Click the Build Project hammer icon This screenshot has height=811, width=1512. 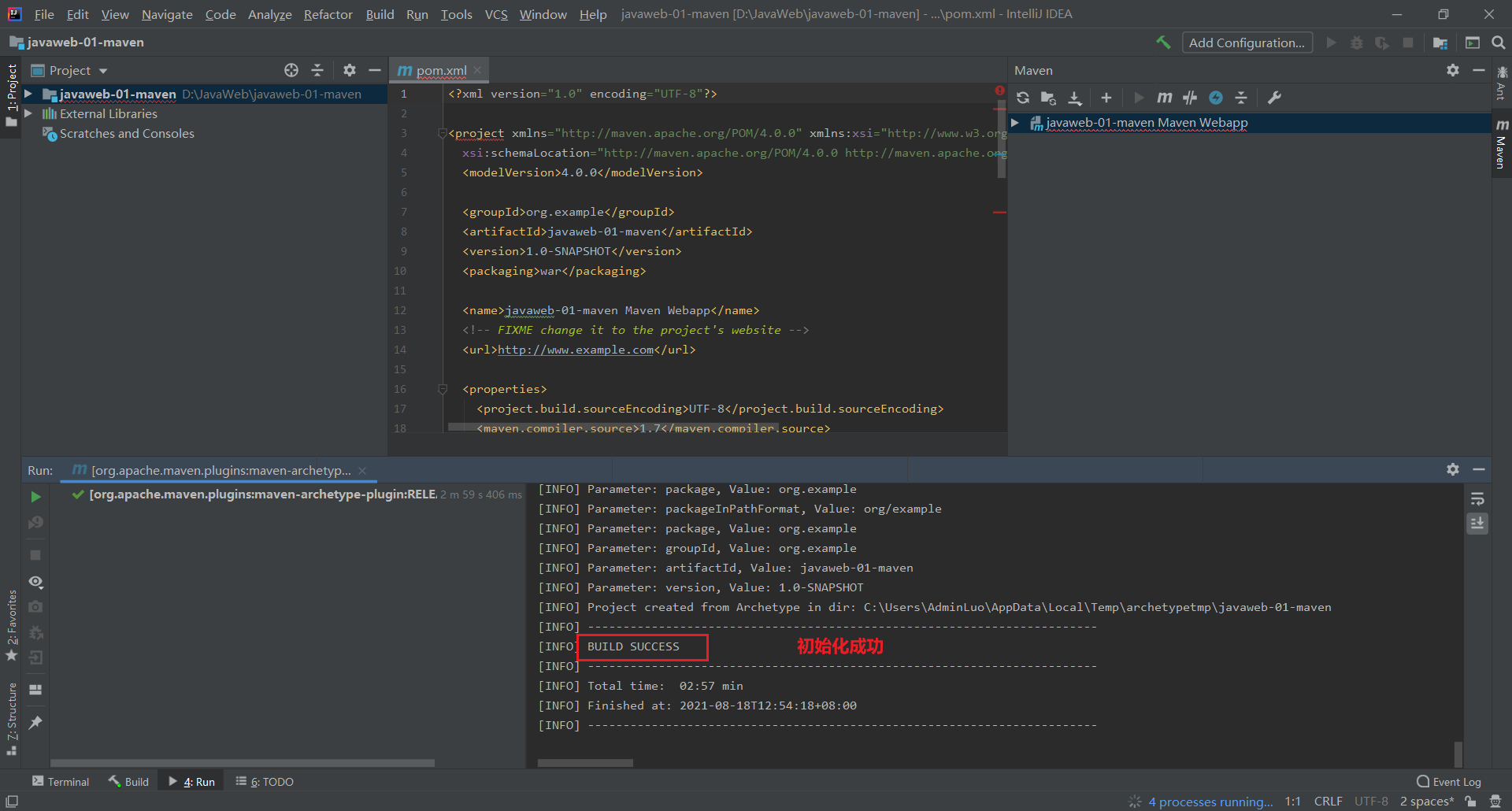1163,43
